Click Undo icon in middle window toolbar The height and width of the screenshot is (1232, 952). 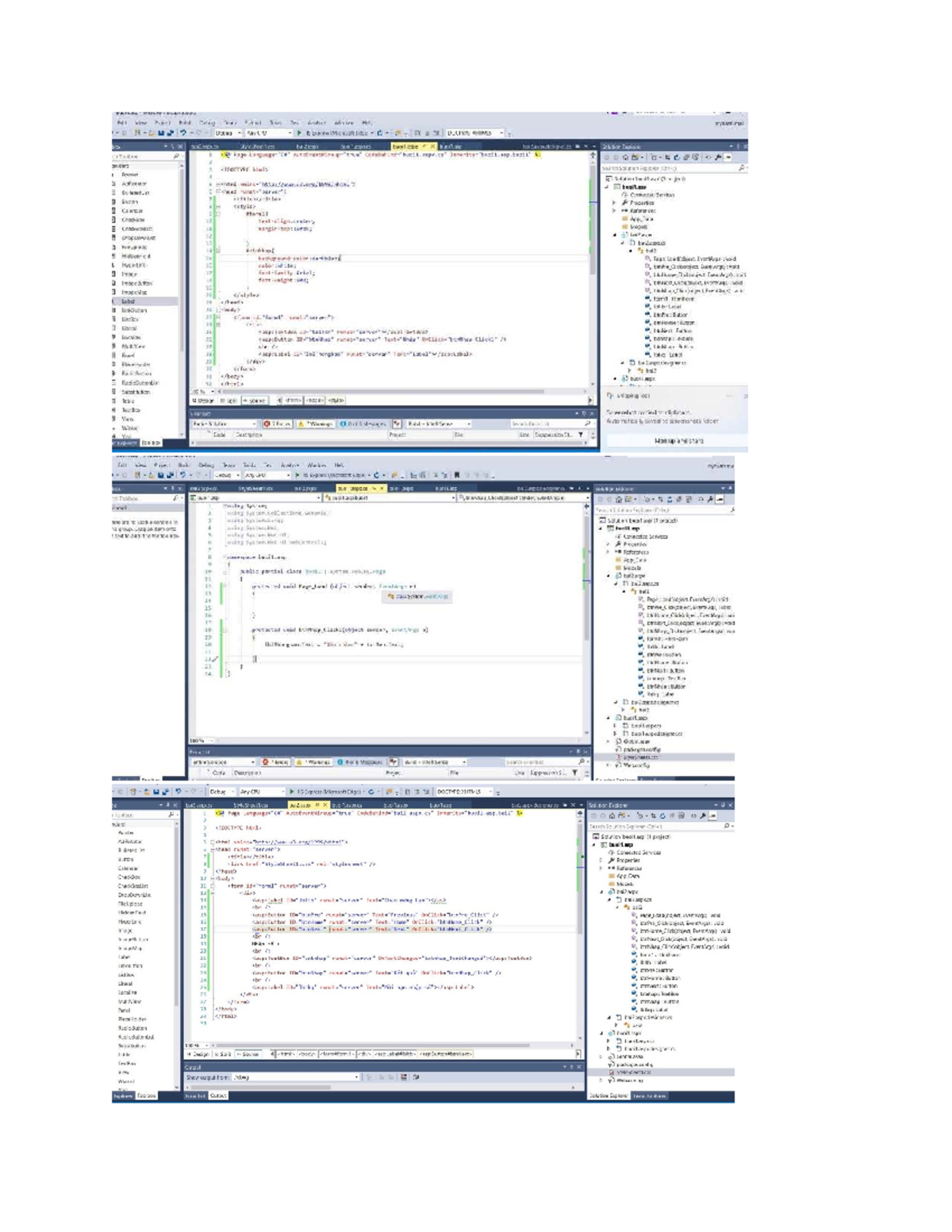182,474
